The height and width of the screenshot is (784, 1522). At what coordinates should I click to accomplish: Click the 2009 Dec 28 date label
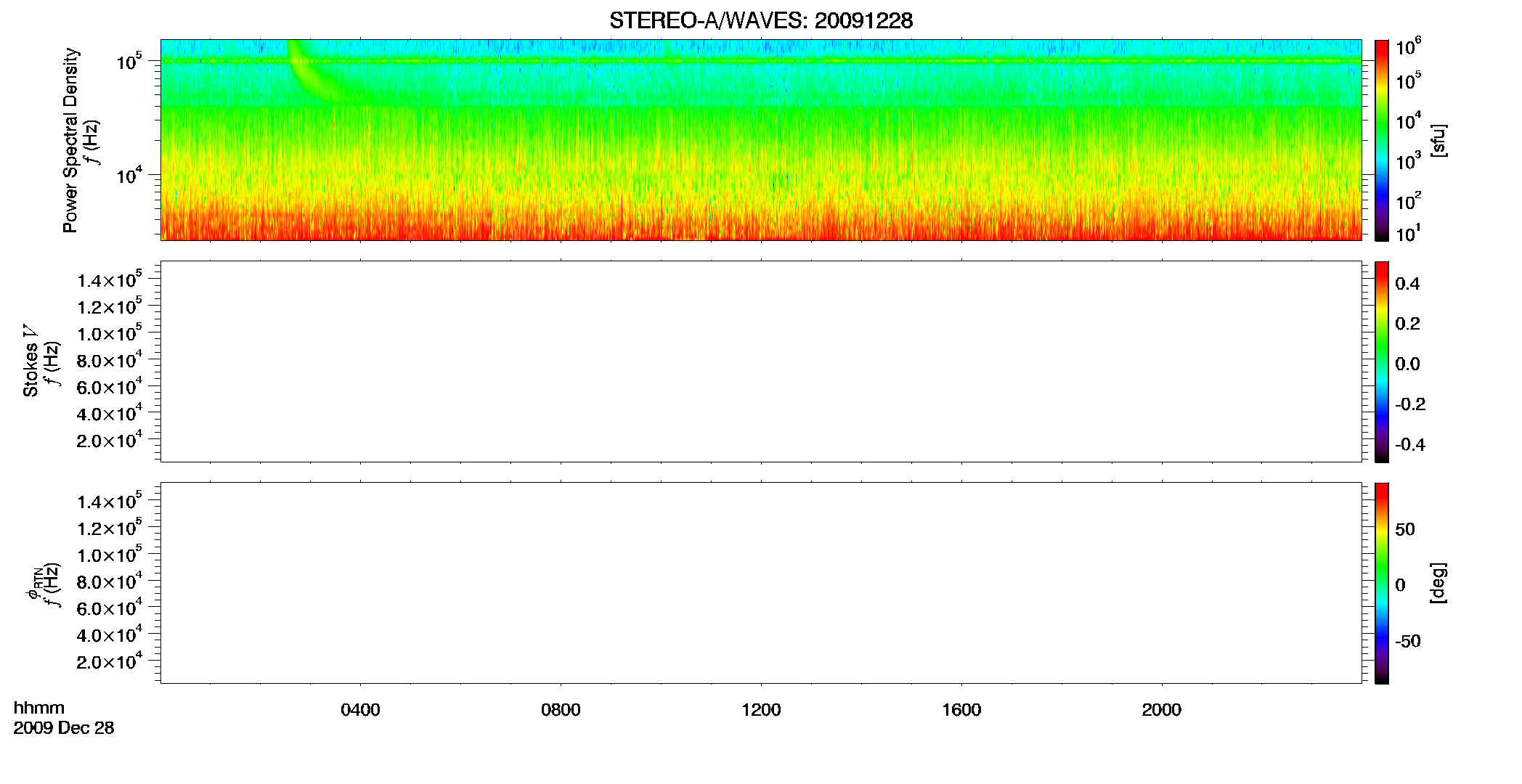pyautogui.click(x=64, y=728)
